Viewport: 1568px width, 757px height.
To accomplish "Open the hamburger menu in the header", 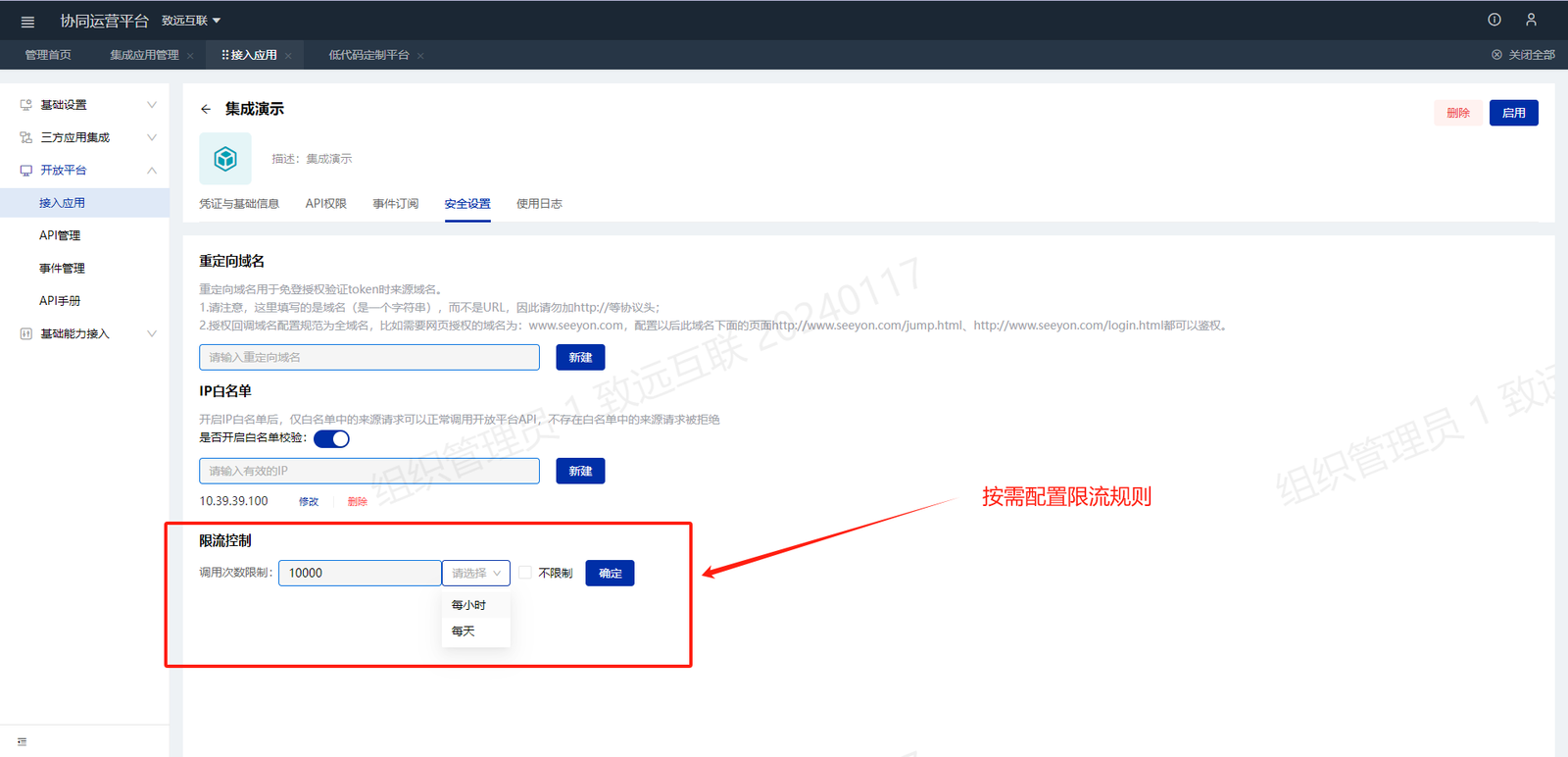I will click(27, 22).
